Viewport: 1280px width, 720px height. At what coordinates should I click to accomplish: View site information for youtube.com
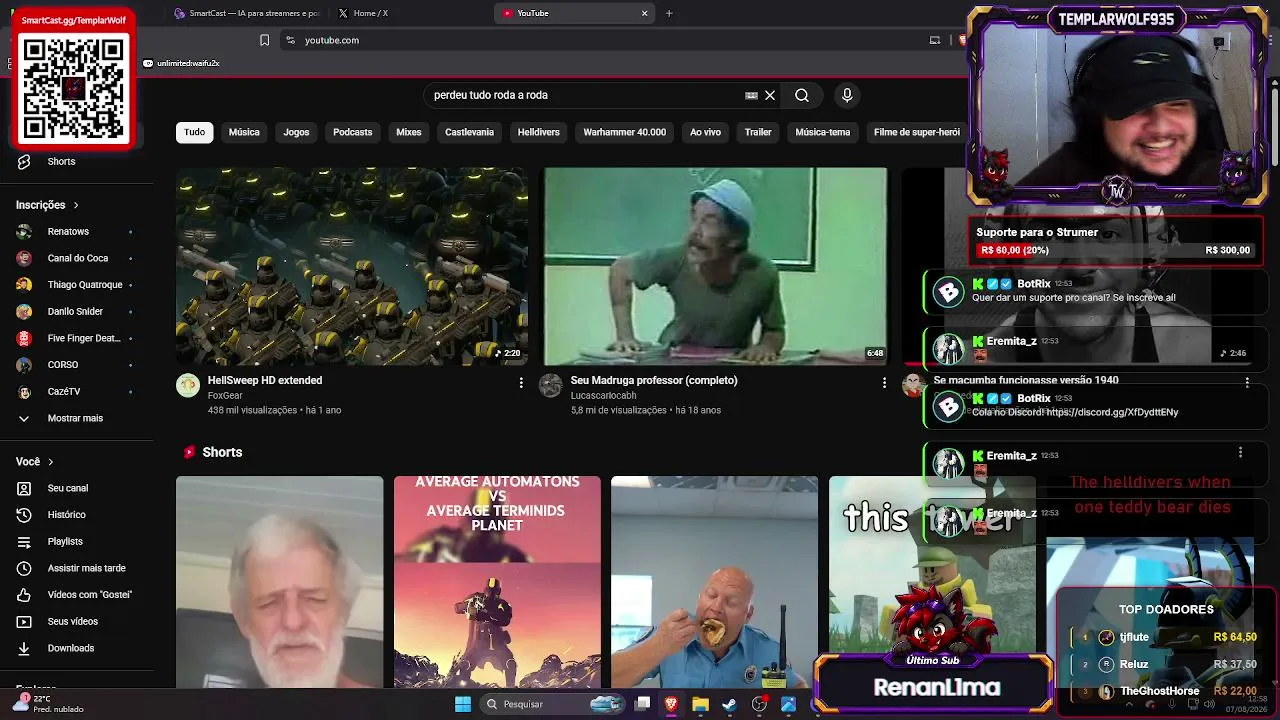290,40
